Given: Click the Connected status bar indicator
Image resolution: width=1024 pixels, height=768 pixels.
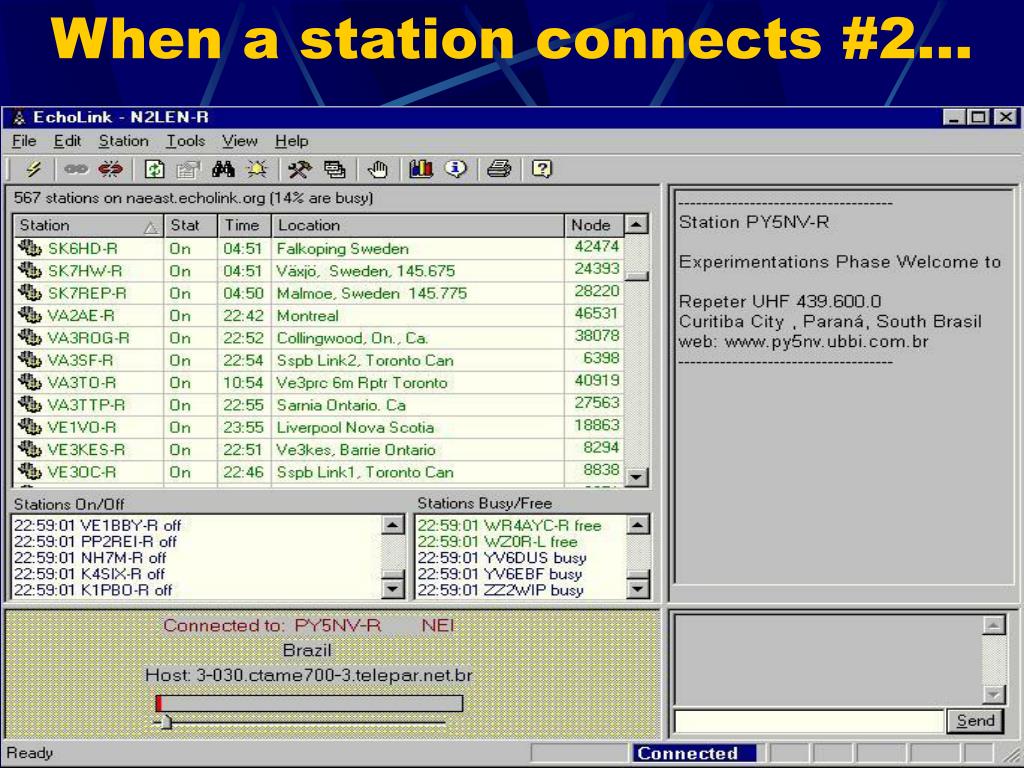Looking at the screenshot, I should [x=694, y=753].
